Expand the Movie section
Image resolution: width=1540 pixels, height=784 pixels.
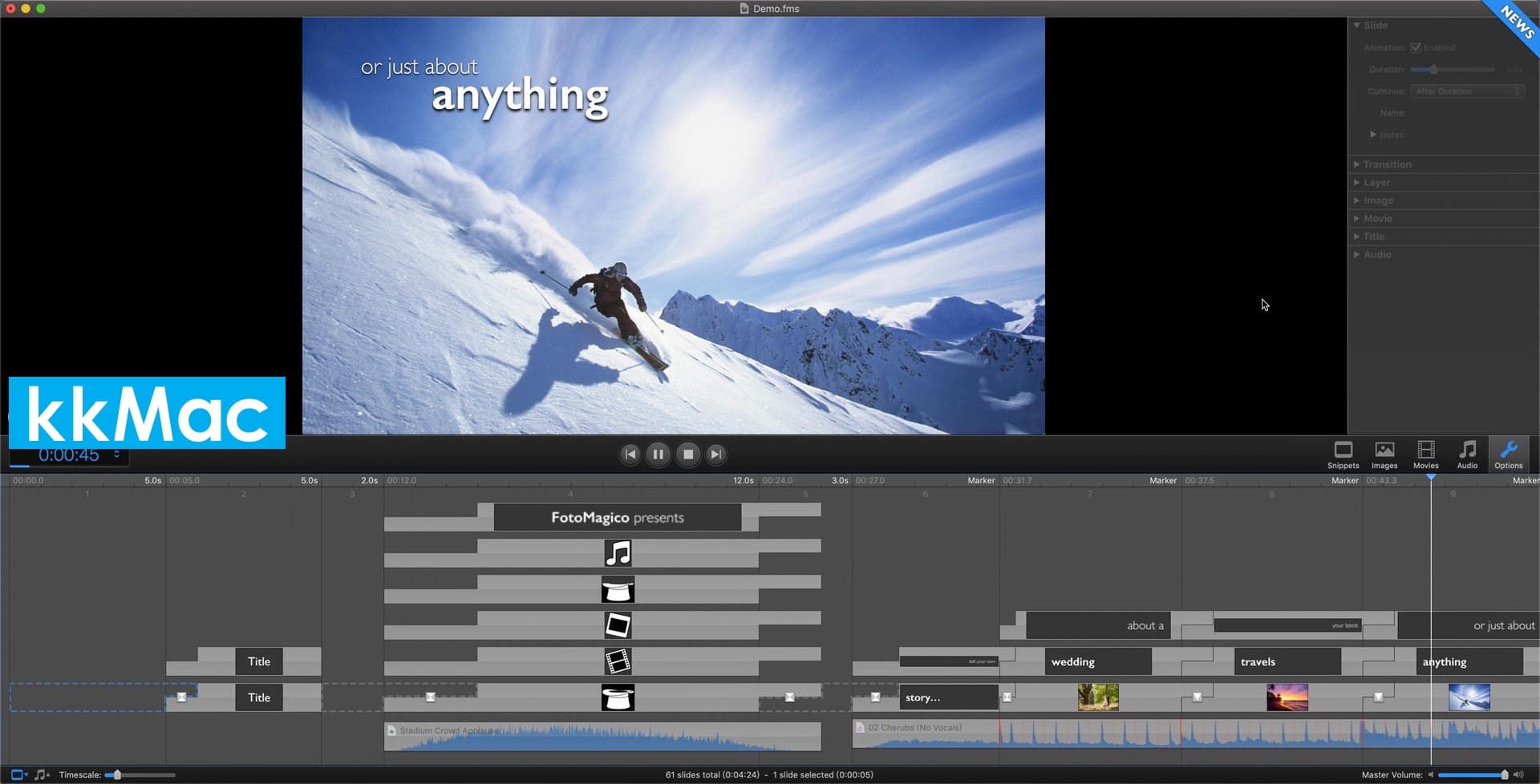(x=1357, y=219)
